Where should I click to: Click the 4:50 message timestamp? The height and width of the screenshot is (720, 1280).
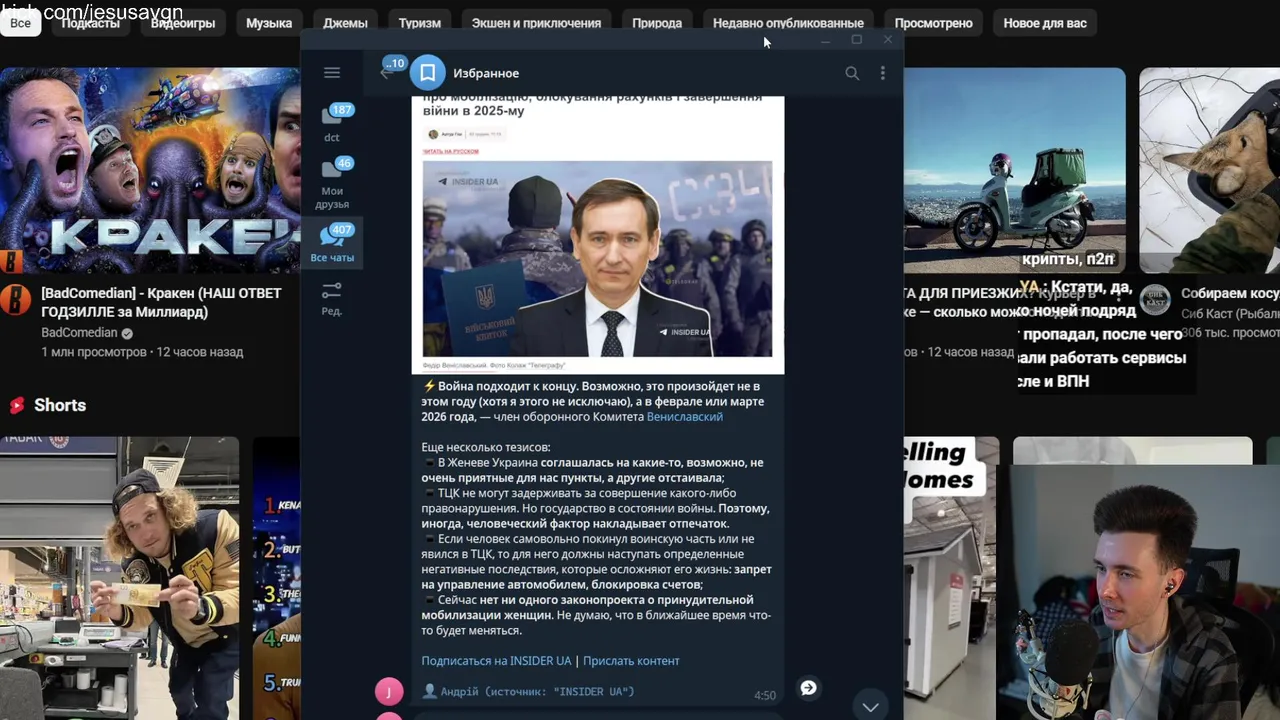tap(765, 695)
